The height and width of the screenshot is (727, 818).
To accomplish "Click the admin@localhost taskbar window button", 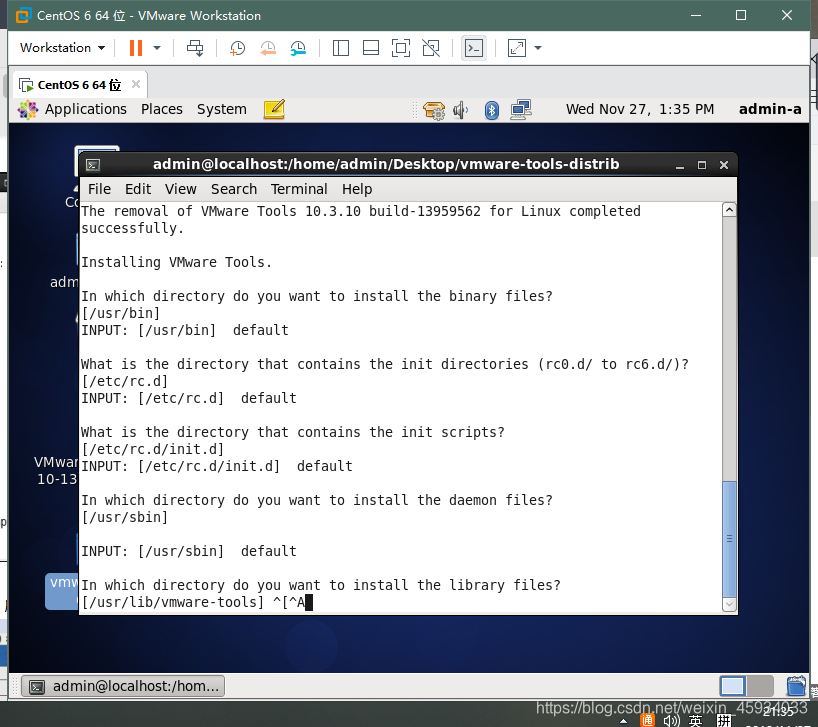I will 124,686.
